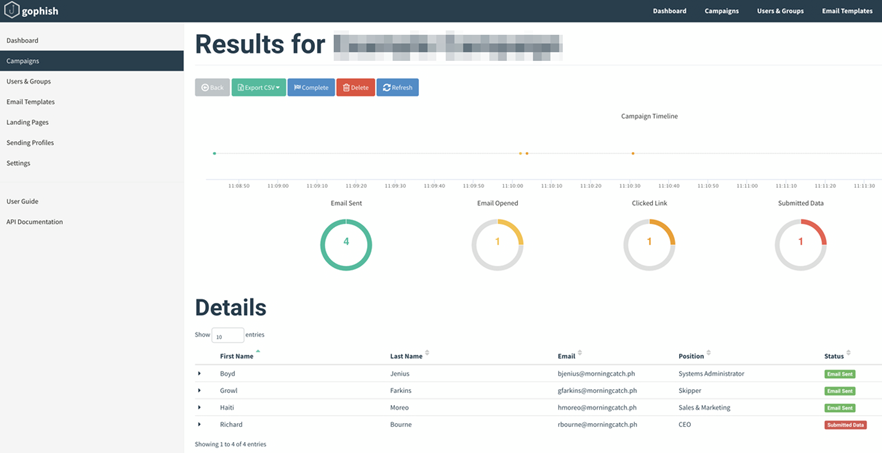This screenshot has height=453, width=882.
Task: Mark campaign with the Complete button
Action: [x=311, y=88]
